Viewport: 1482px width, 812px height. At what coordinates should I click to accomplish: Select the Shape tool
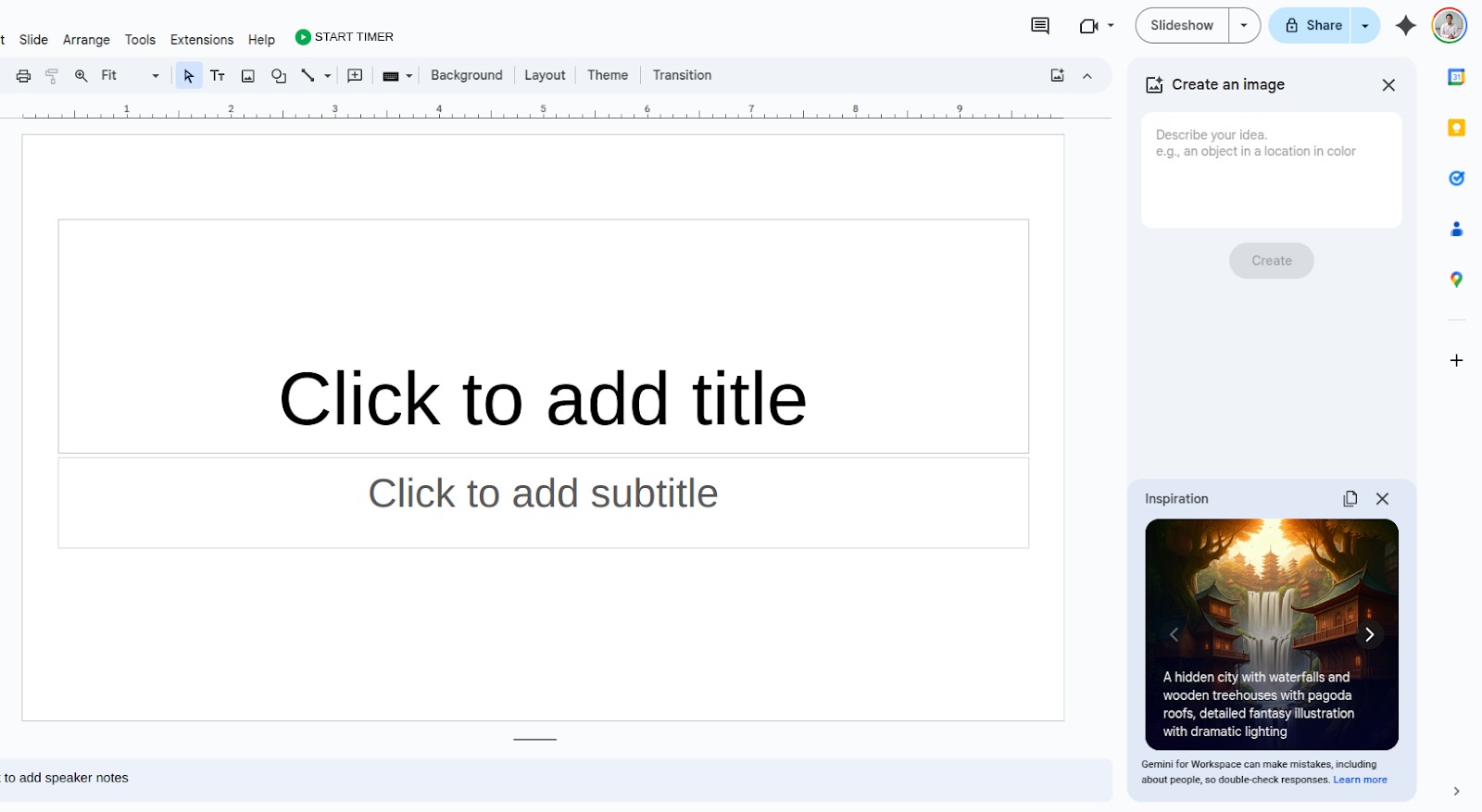(278, 76)
